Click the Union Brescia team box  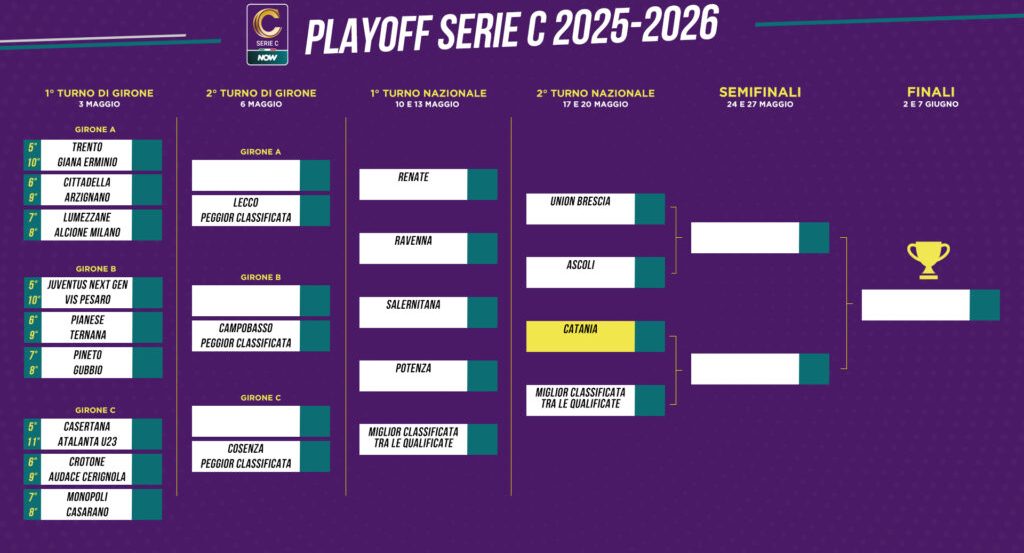[581, 209]
